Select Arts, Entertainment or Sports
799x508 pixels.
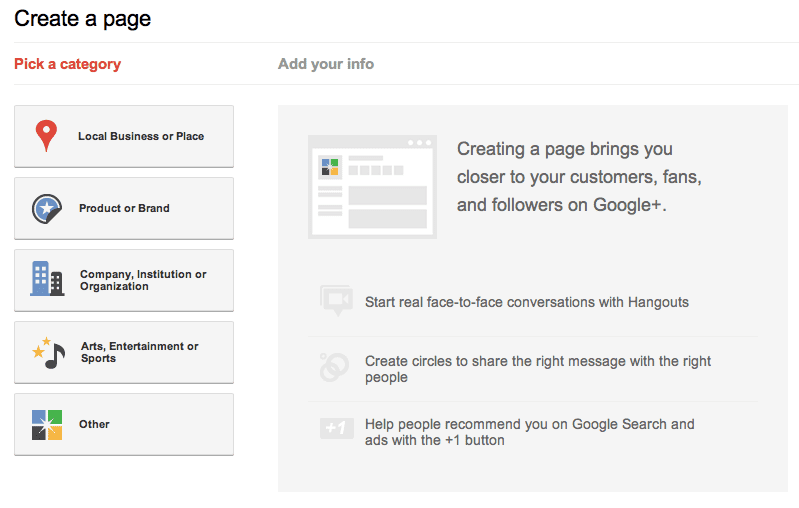(124, 352)
